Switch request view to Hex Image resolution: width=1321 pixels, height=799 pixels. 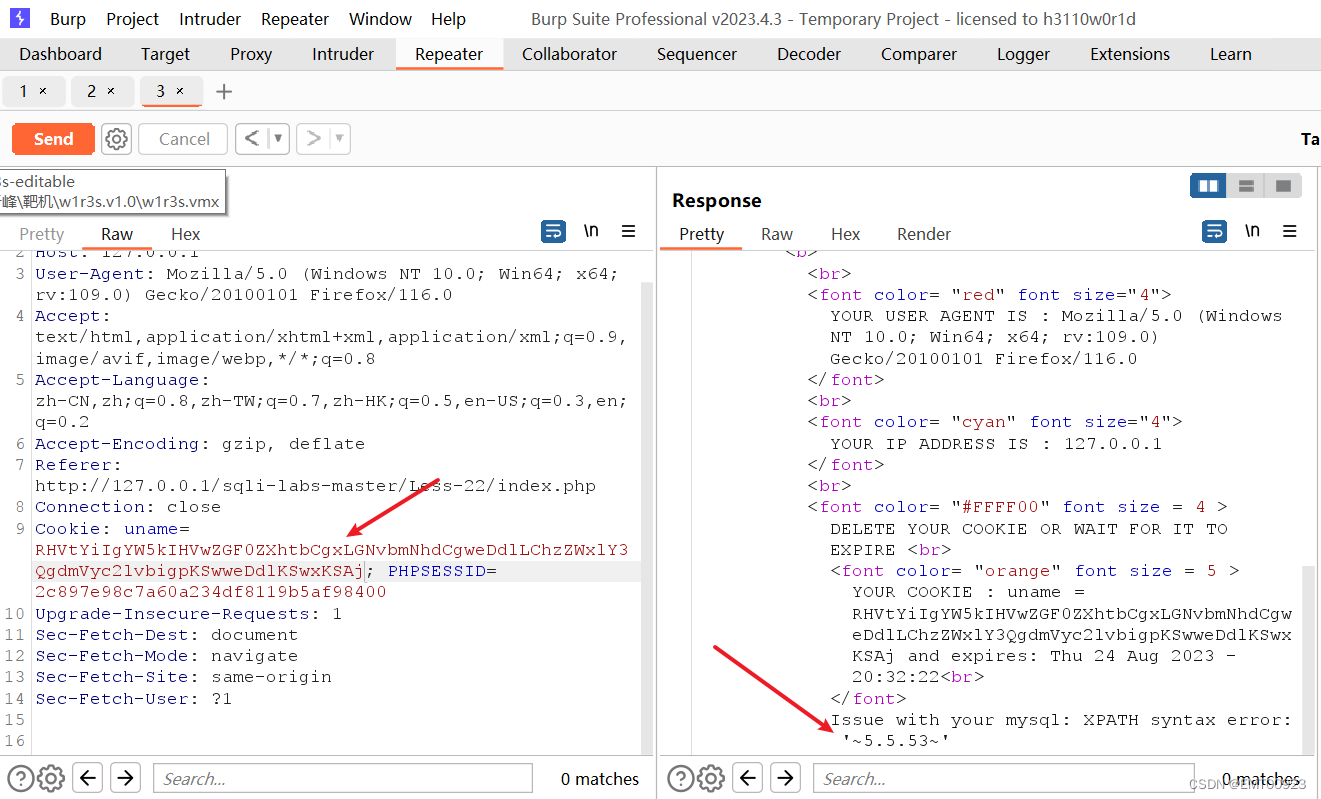(185, 233)
